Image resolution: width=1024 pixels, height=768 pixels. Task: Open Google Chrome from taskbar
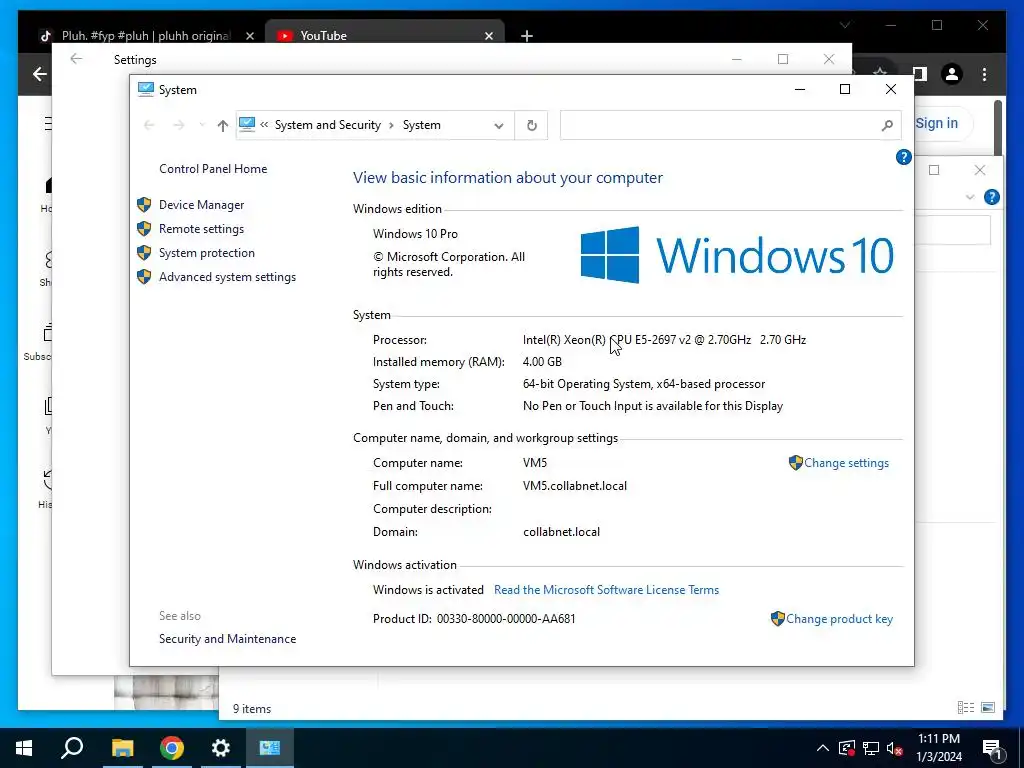click(172, 748)
